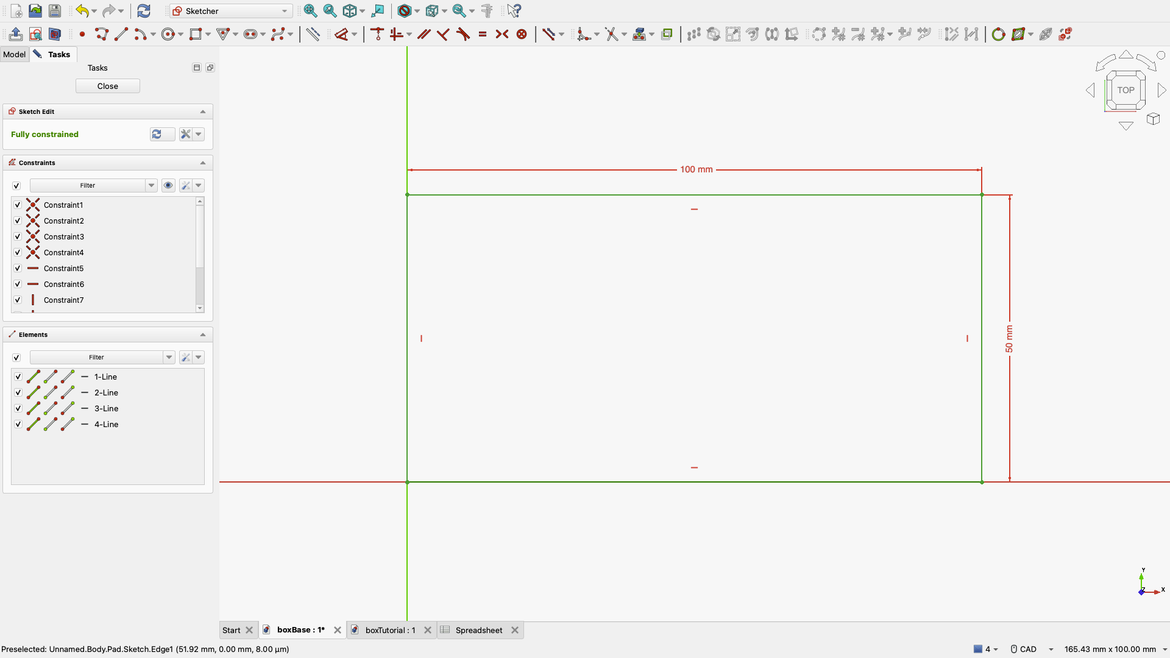
Task: Select the Create point tool
Action: point(82,33)
